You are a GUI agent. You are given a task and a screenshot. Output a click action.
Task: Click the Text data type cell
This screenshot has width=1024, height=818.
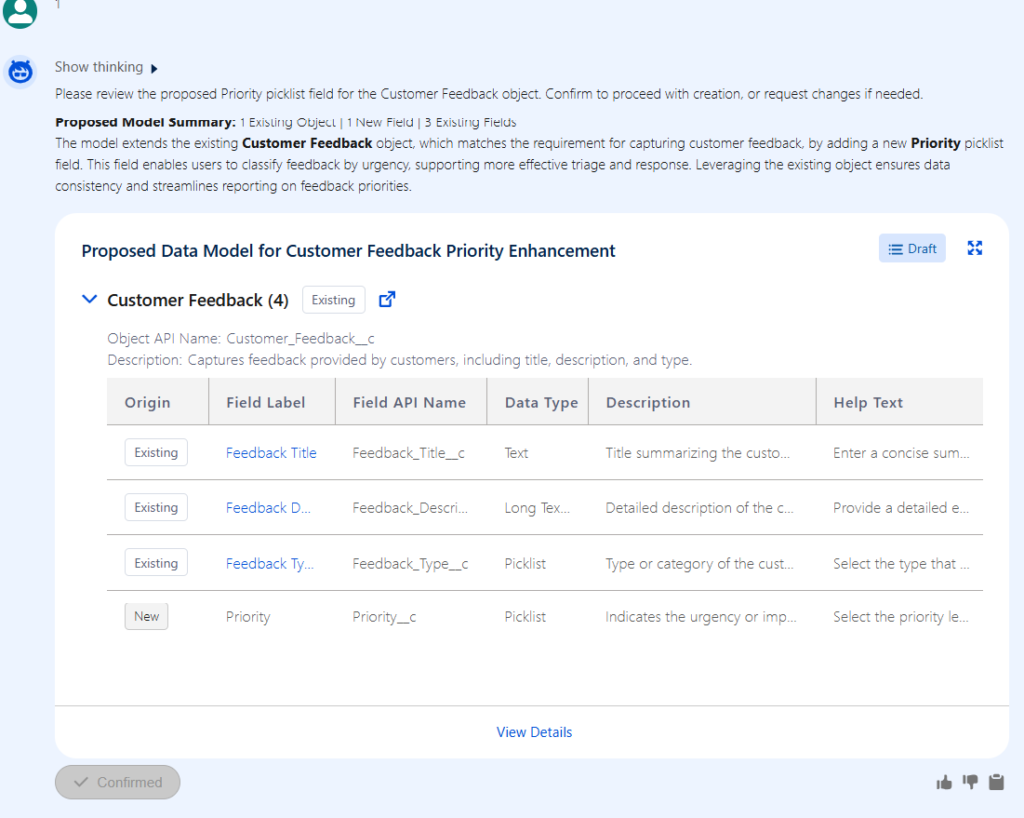pos(516,453)
